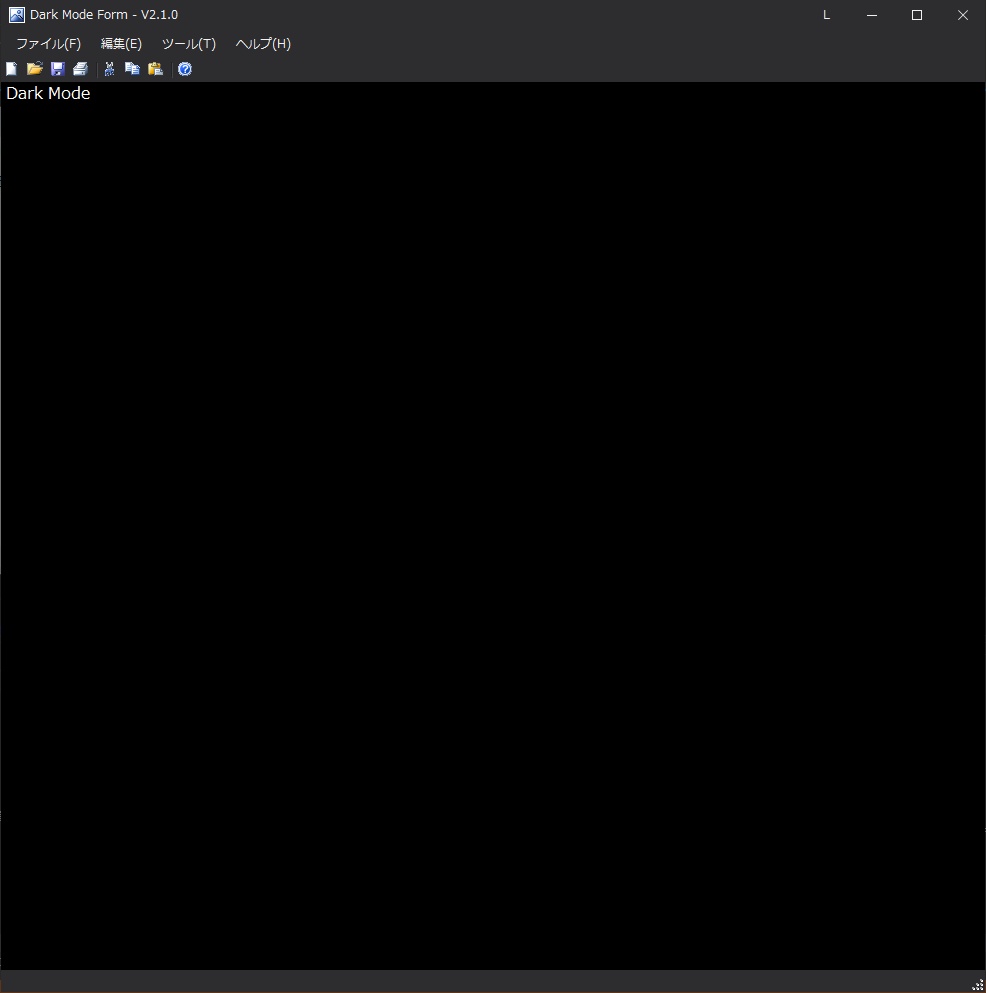This screenshot has width=986, height=993.
Task: Click the resize grip in the bottom-right corner
Action: 977,984
